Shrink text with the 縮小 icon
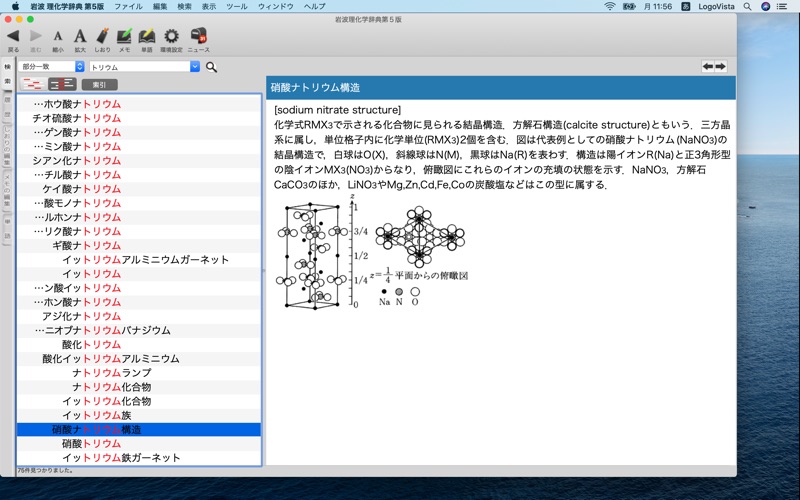 click(x=58, y=36)
